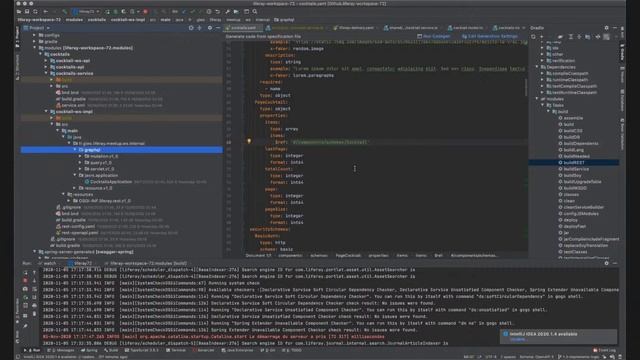Expand compileClasspath in Gradle panel

(542, 73)
